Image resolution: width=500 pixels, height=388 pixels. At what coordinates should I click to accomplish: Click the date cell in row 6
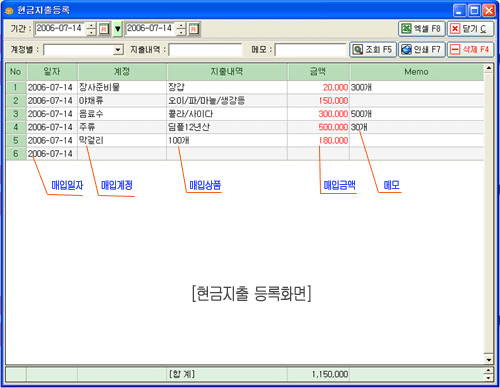tap(52, 154)
